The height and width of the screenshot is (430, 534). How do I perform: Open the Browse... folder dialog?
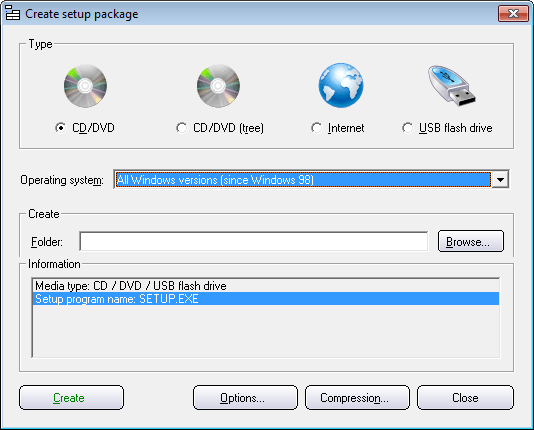pyautogui.click(x=471, y=241)
